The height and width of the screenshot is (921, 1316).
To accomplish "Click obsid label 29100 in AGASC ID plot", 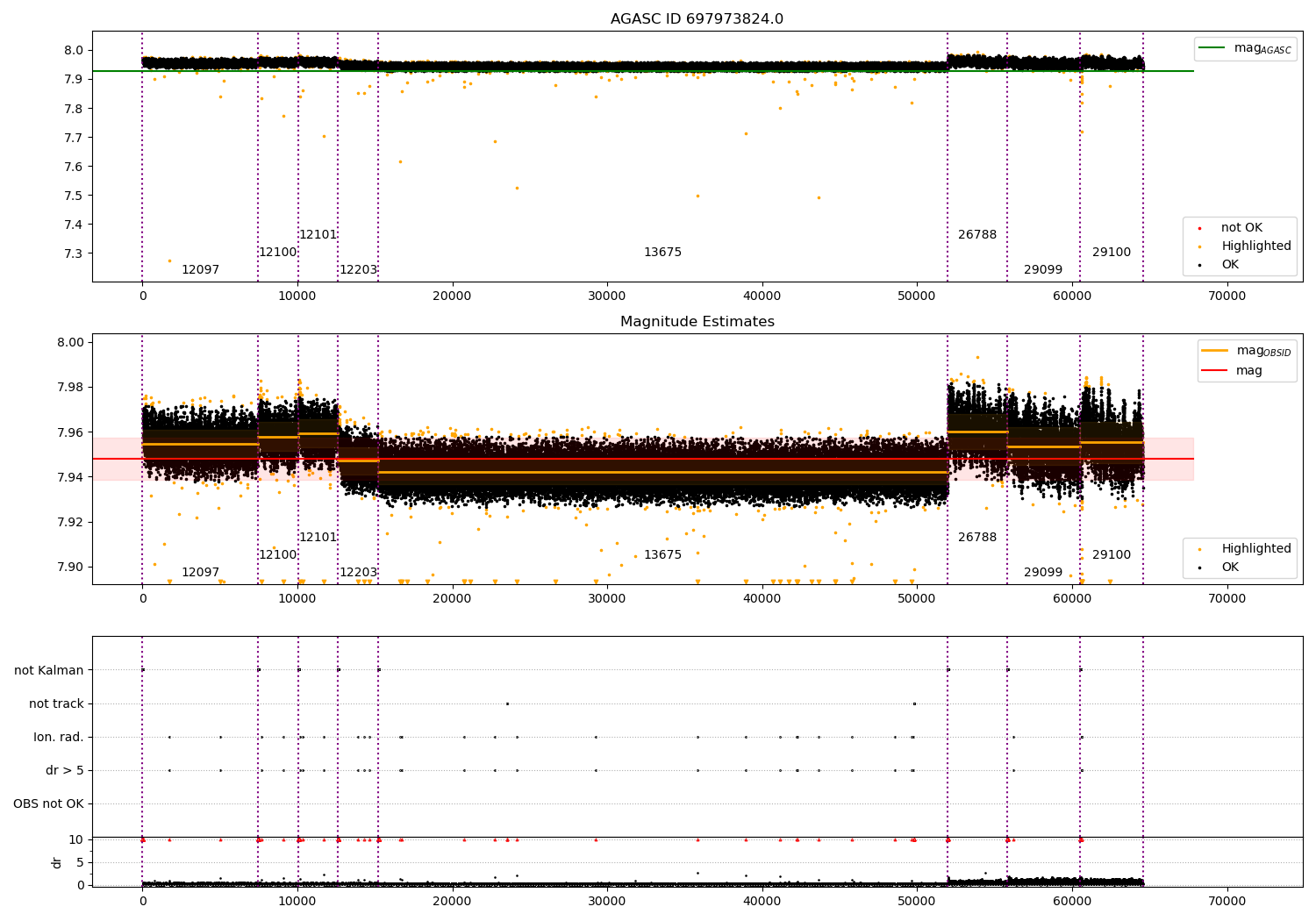I will (x=1112, y=253).
